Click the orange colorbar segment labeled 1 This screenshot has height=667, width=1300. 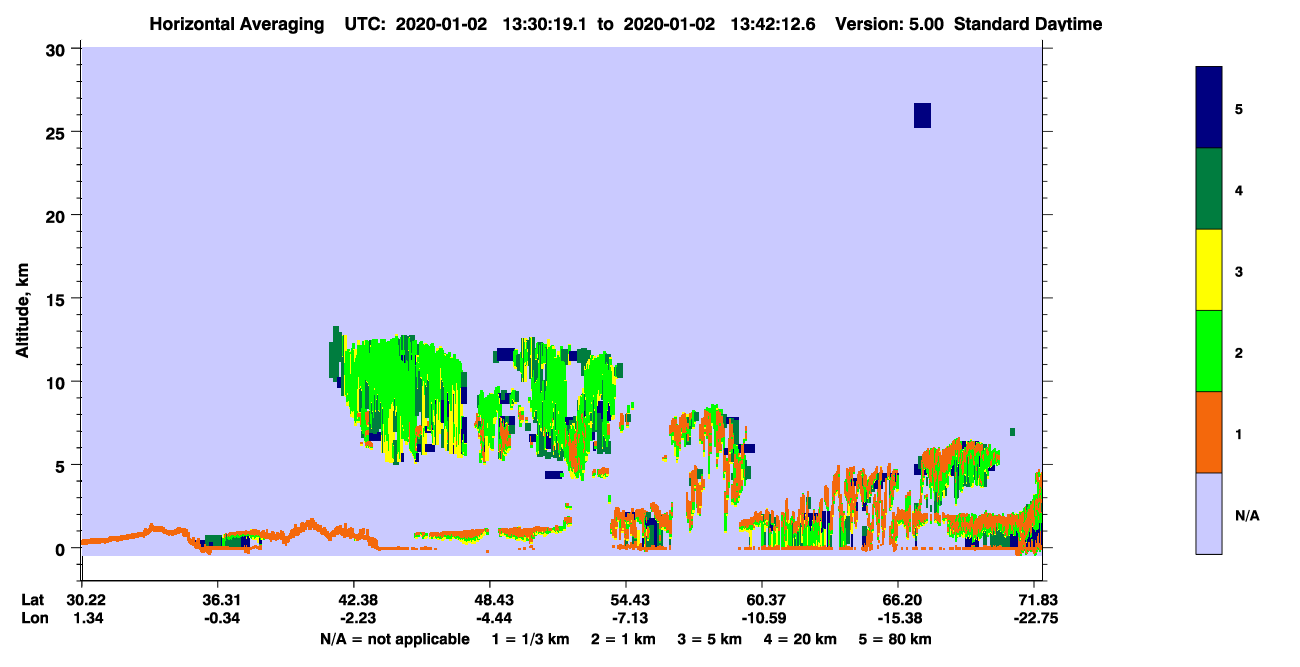tap(1209, 432)
